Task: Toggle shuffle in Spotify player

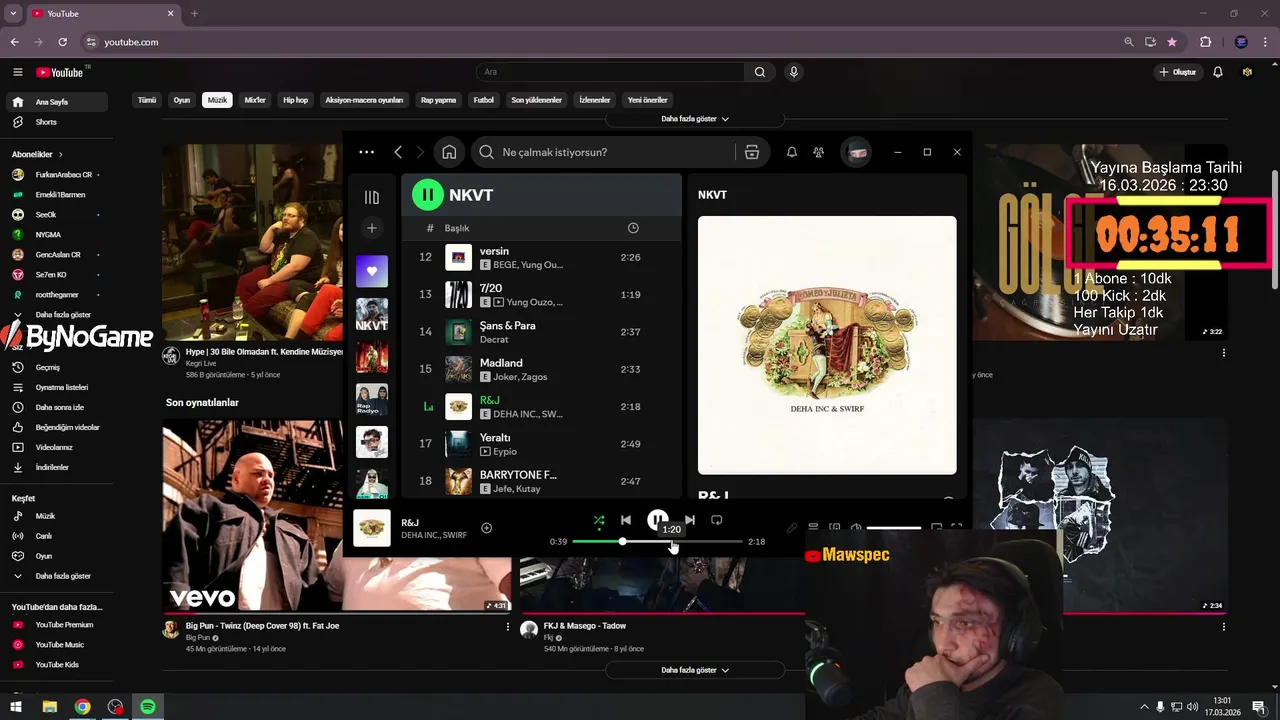Action: (599, 520)
